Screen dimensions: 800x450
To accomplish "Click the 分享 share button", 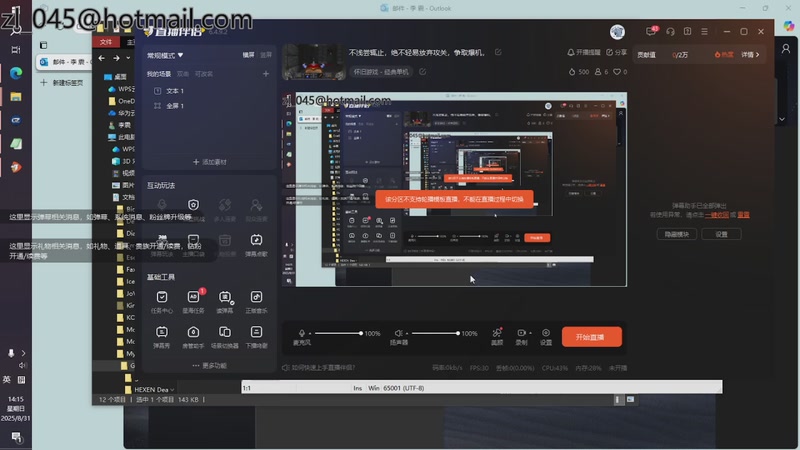I will (x=616, y=53).
